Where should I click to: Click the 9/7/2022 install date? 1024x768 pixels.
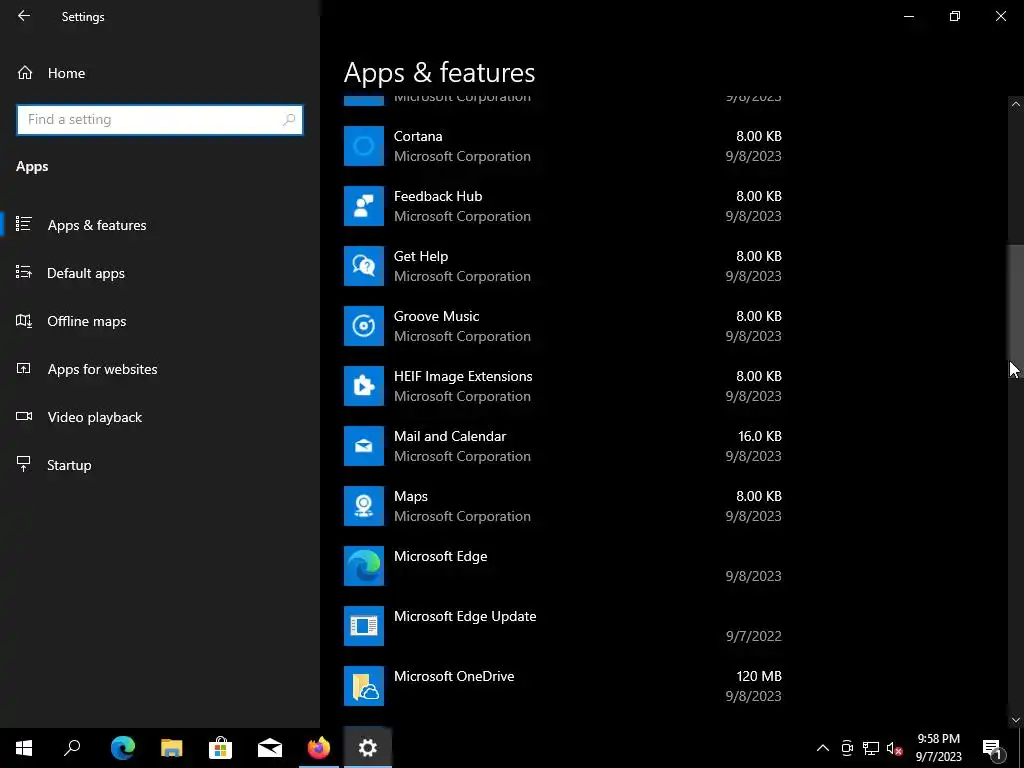[x=754, y=636]
